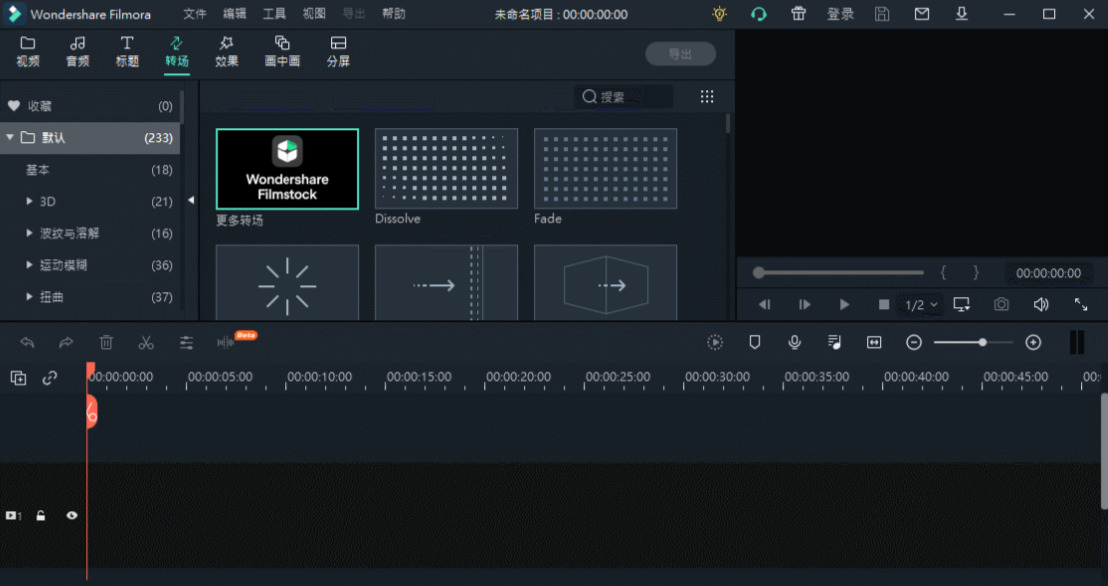The height and width of the screenshot is (586, 1108).
Task: Select the Fade transition thumbnail
Action: 606,168
